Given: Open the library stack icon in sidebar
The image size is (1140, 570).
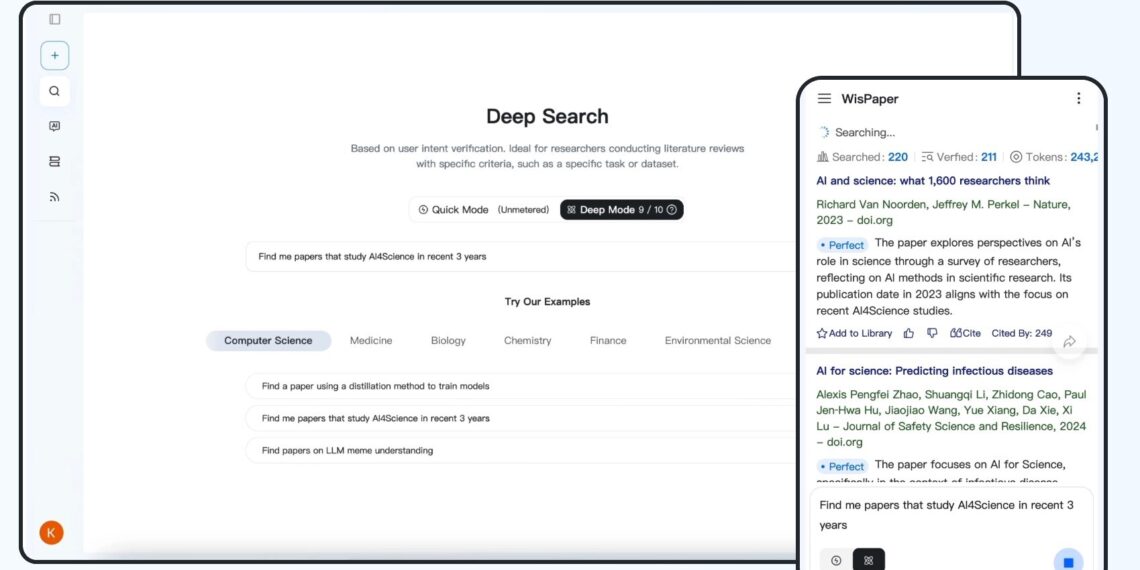Looking at the screenshot, I should tap(55, 161).
